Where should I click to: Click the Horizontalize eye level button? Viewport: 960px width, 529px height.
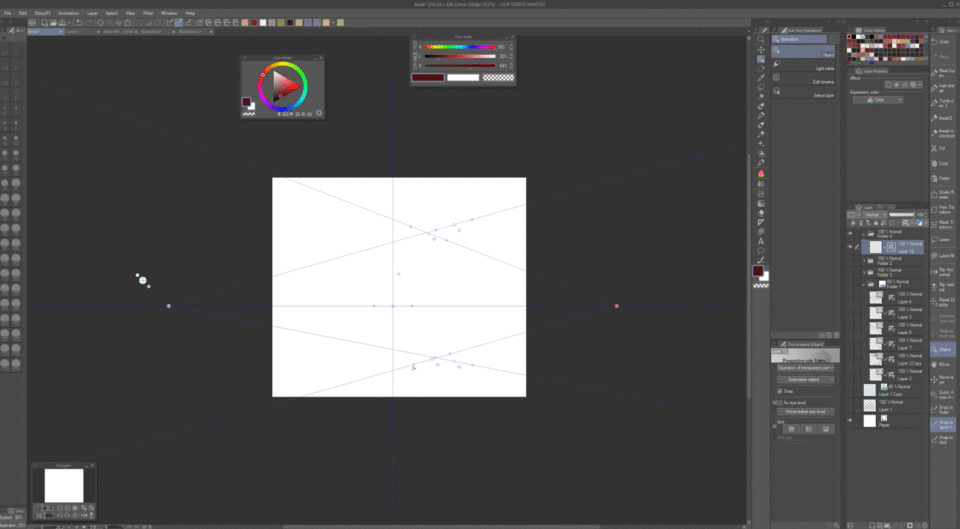(805, 411)
